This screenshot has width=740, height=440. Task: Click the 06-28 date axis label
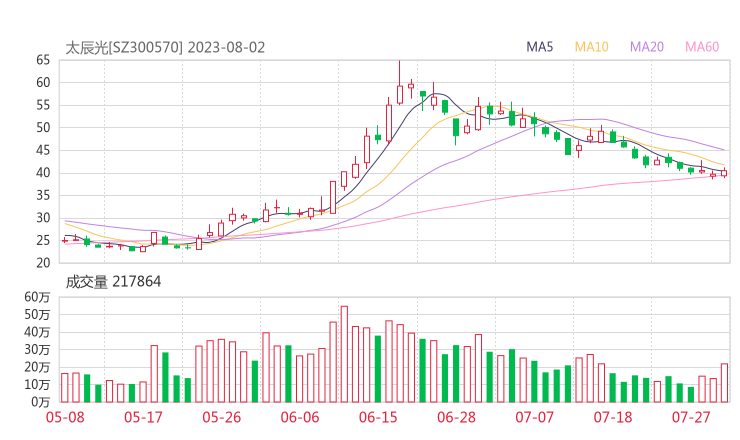[456, 417]
